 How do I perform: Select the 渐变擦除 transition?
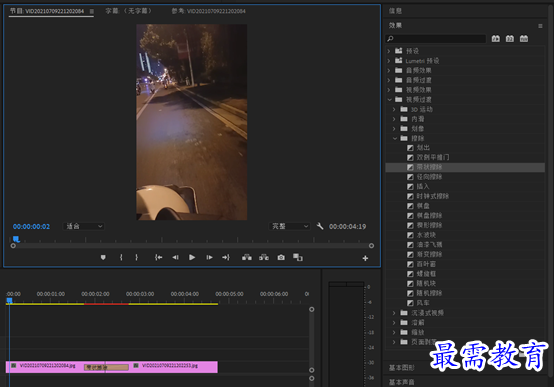[x=429, y=254]
